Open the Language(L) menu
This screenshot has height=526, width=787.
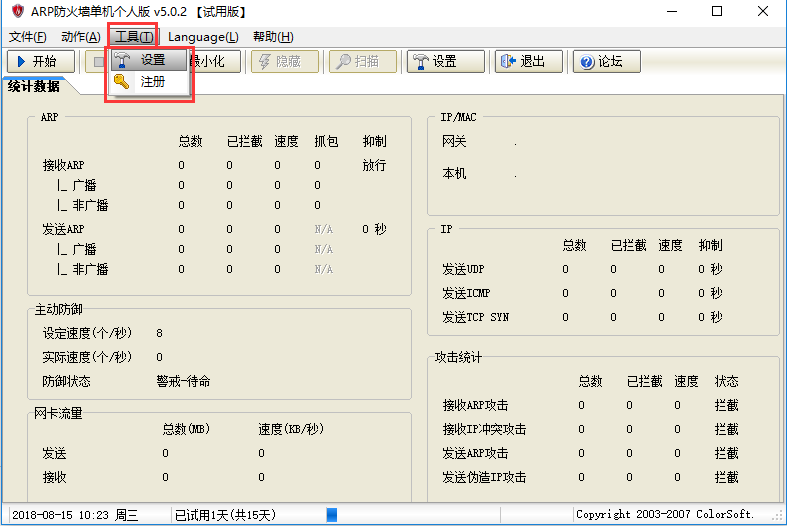(203, 37)
